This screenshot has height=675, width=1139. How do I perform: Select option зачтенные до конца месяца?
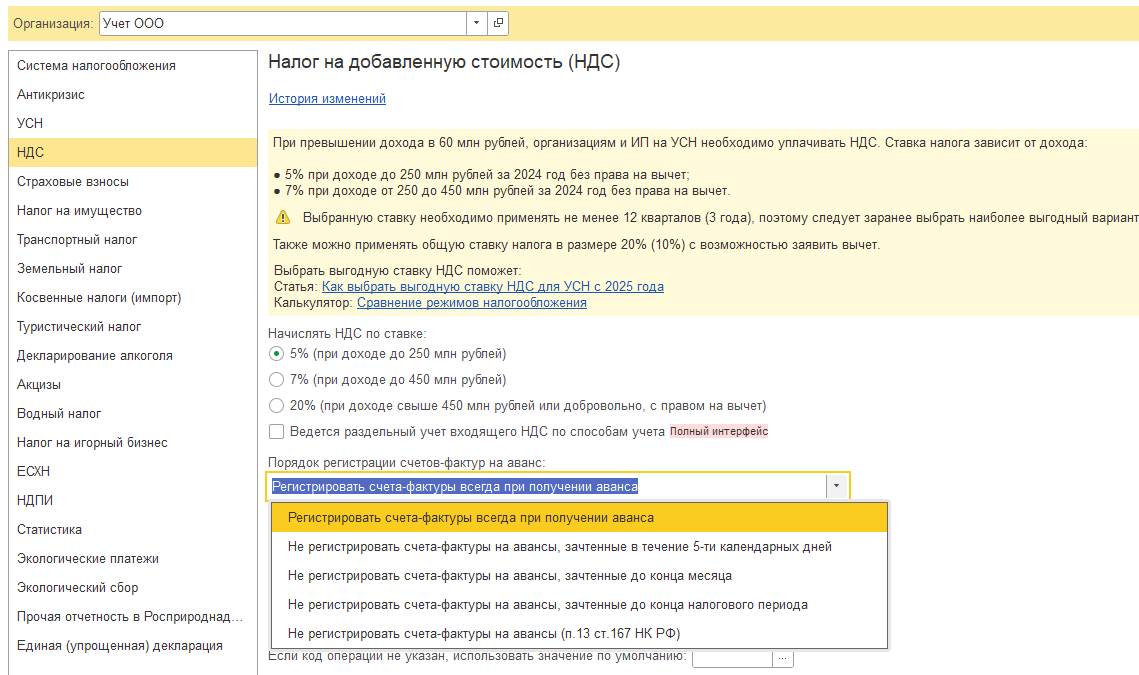pos(509,576)
